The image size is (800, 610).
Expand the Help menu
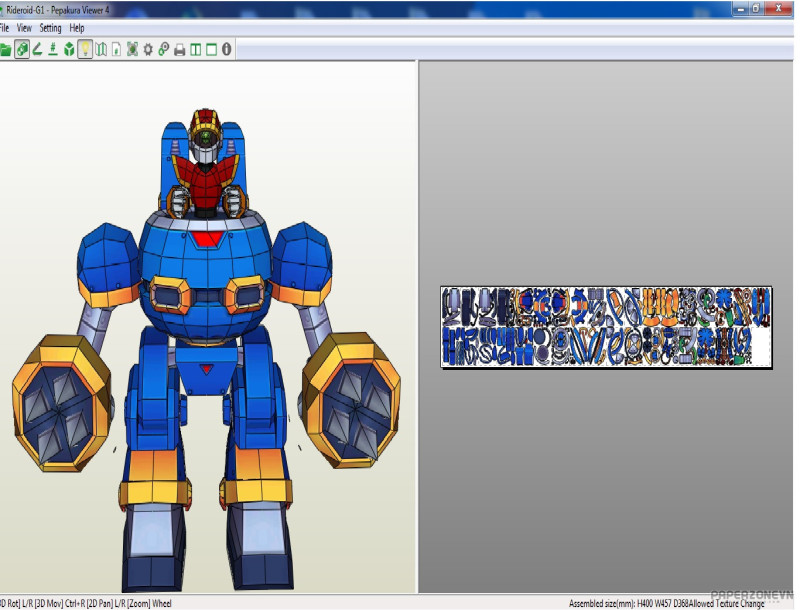point(77,28)
